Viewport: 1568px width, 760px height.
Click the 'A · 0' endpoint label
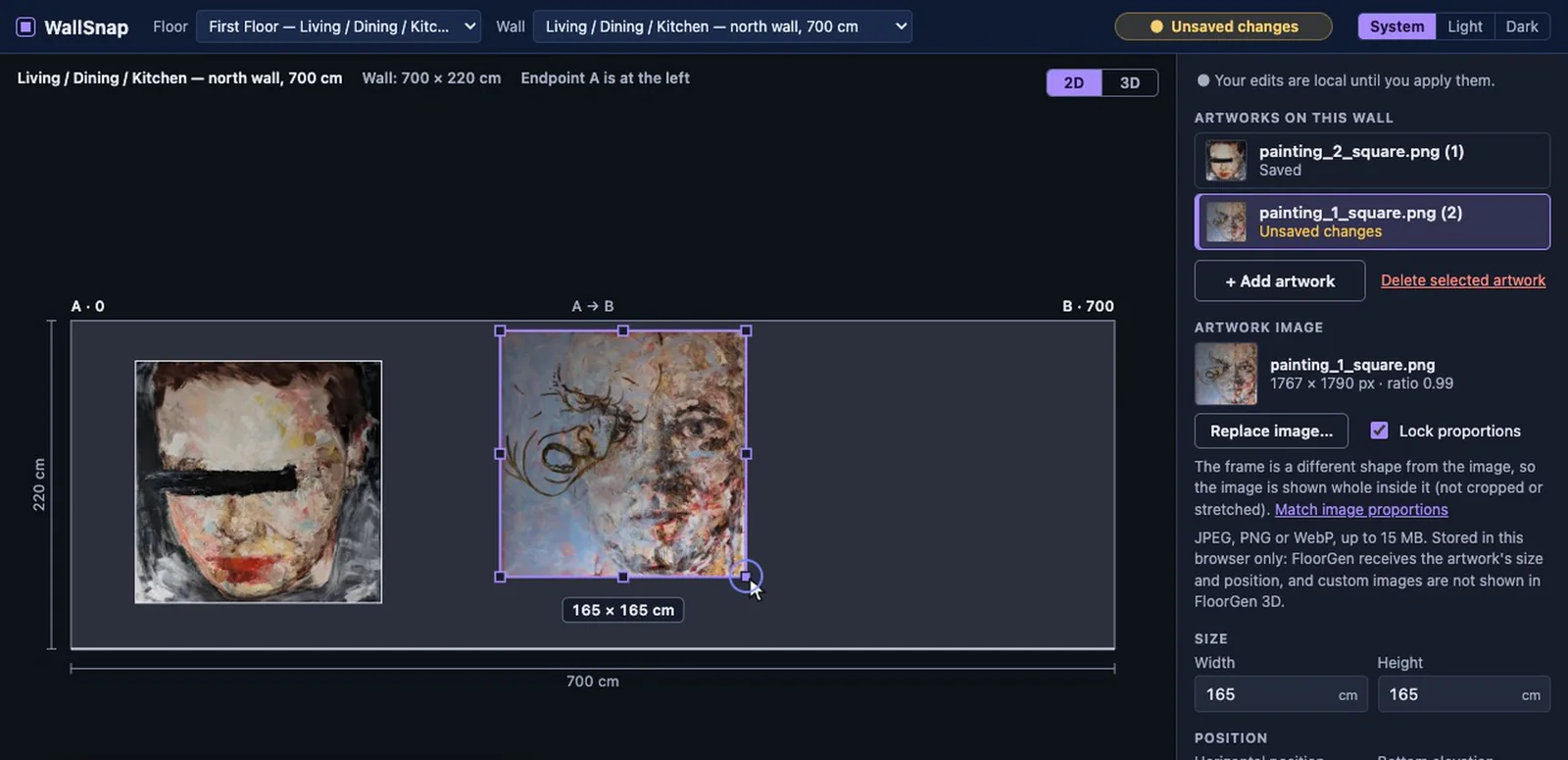click(88, 306)
